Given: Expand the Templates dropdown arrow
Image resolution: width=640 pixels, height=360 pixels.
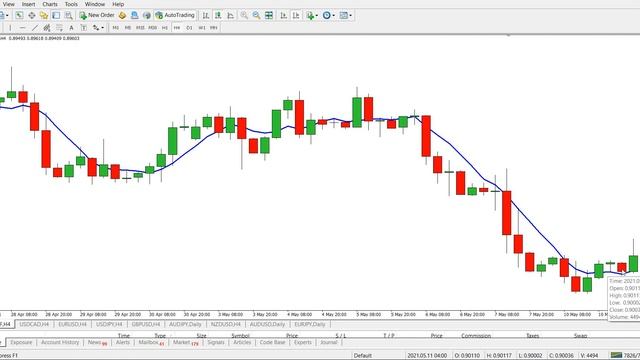Looking at the screenshot, I should (351, 16).
